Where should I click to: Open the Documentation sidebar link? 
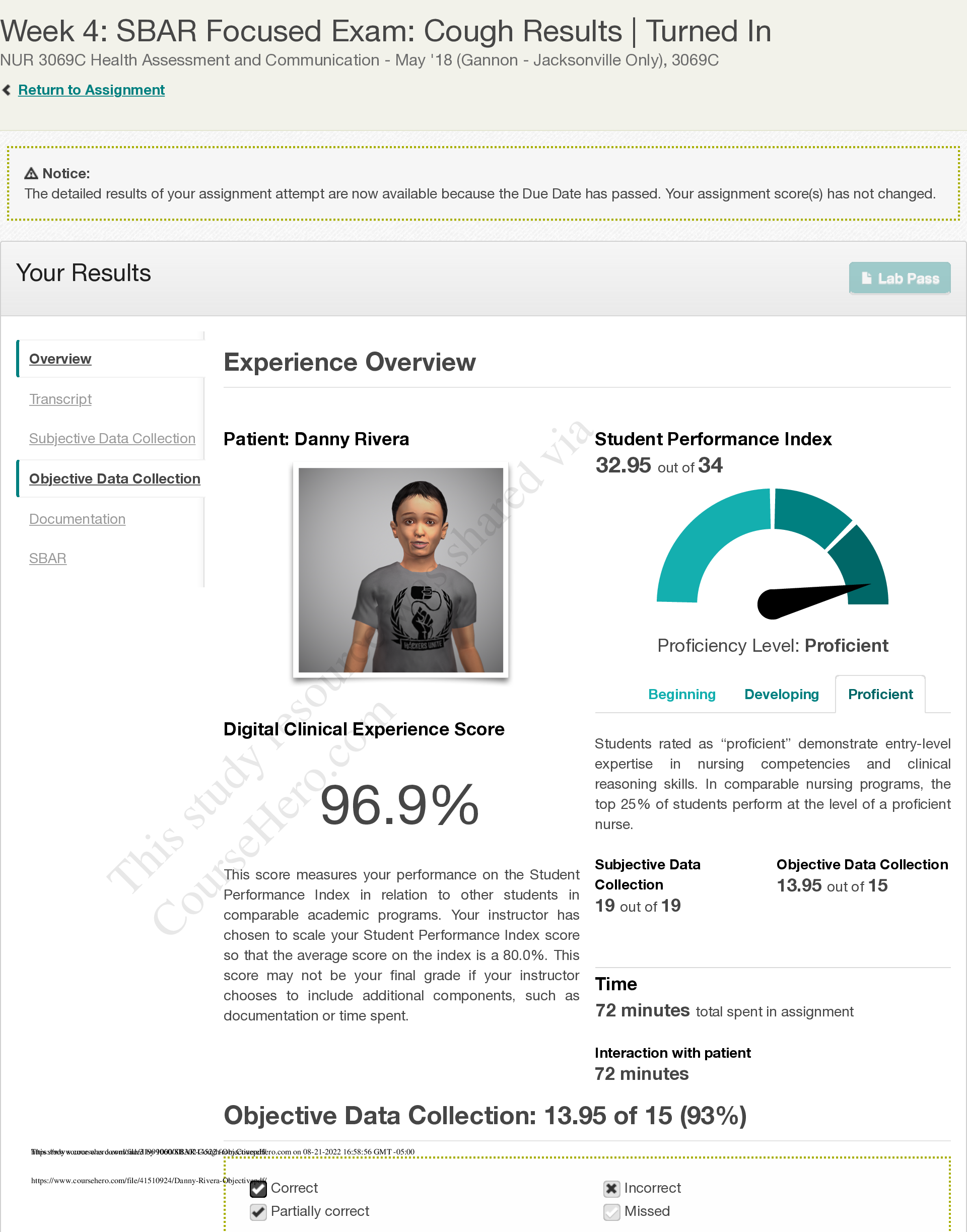(77, 519)
